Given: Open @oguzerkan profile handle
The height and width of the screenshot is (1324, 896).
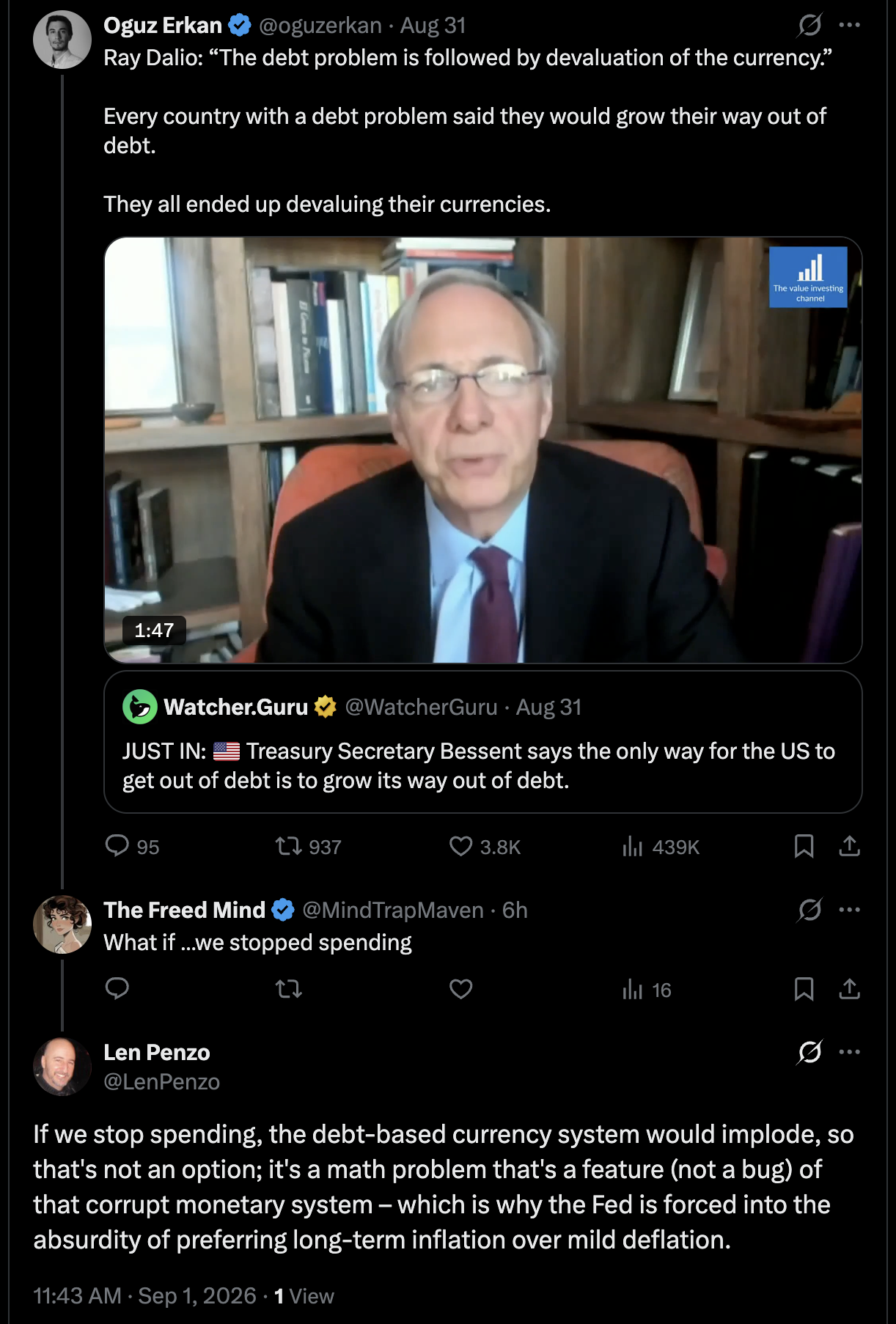Looking at the screenshot, I should click(x=320, y=26).
